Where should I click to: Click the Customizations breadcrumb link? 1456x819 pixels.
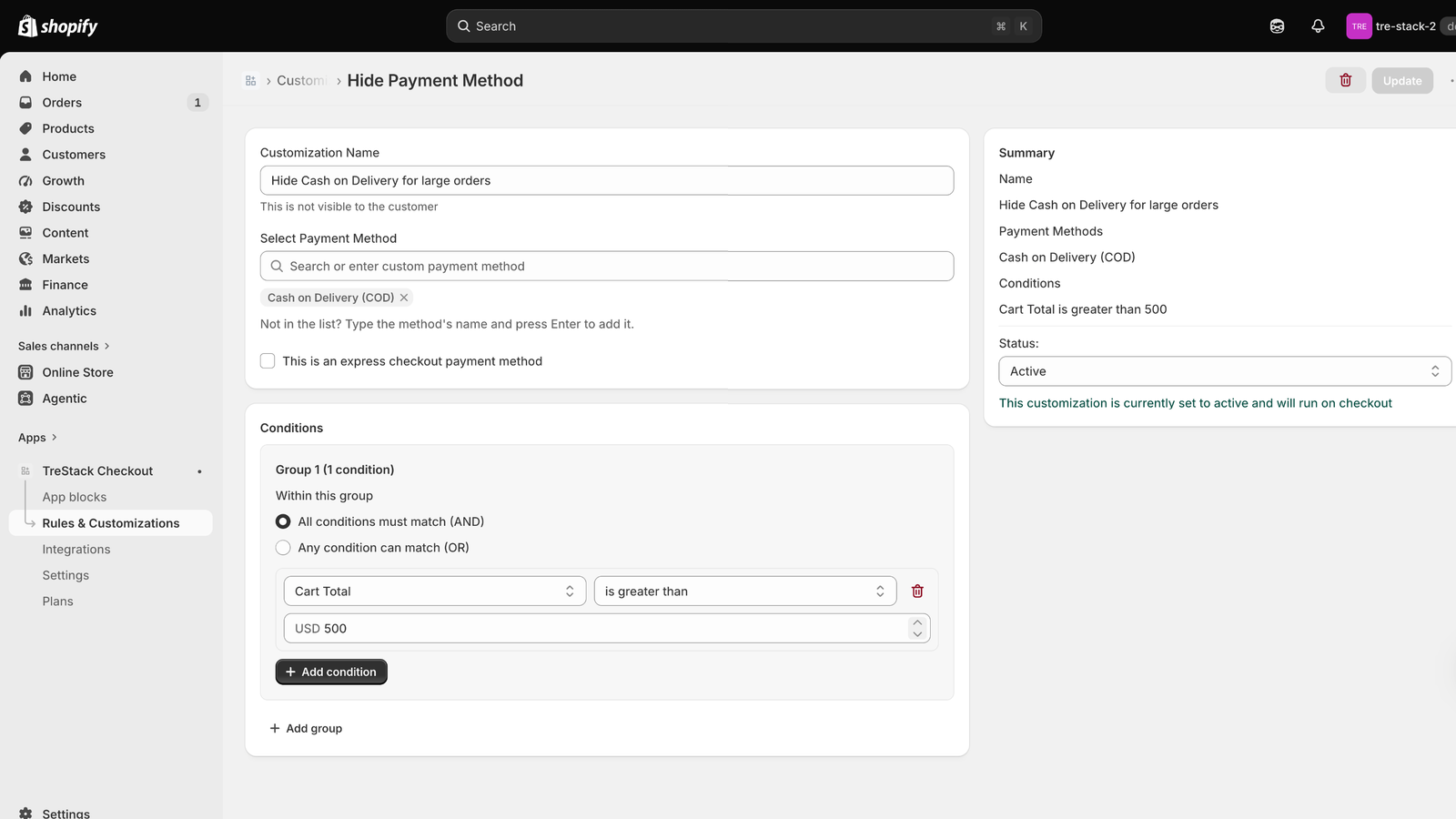click(301, 81)
